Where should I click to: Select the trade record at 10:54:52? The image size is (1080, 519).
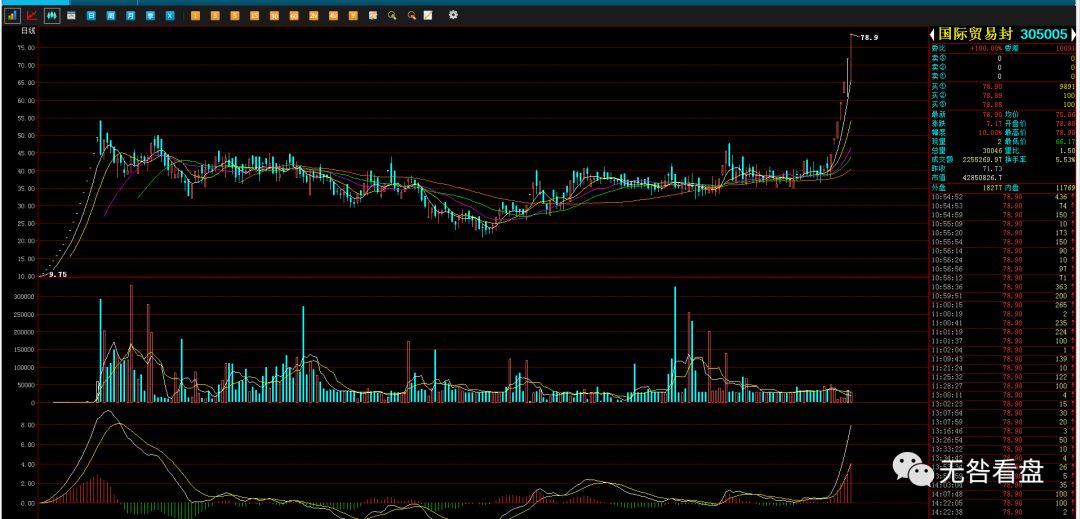[1002, 197]
